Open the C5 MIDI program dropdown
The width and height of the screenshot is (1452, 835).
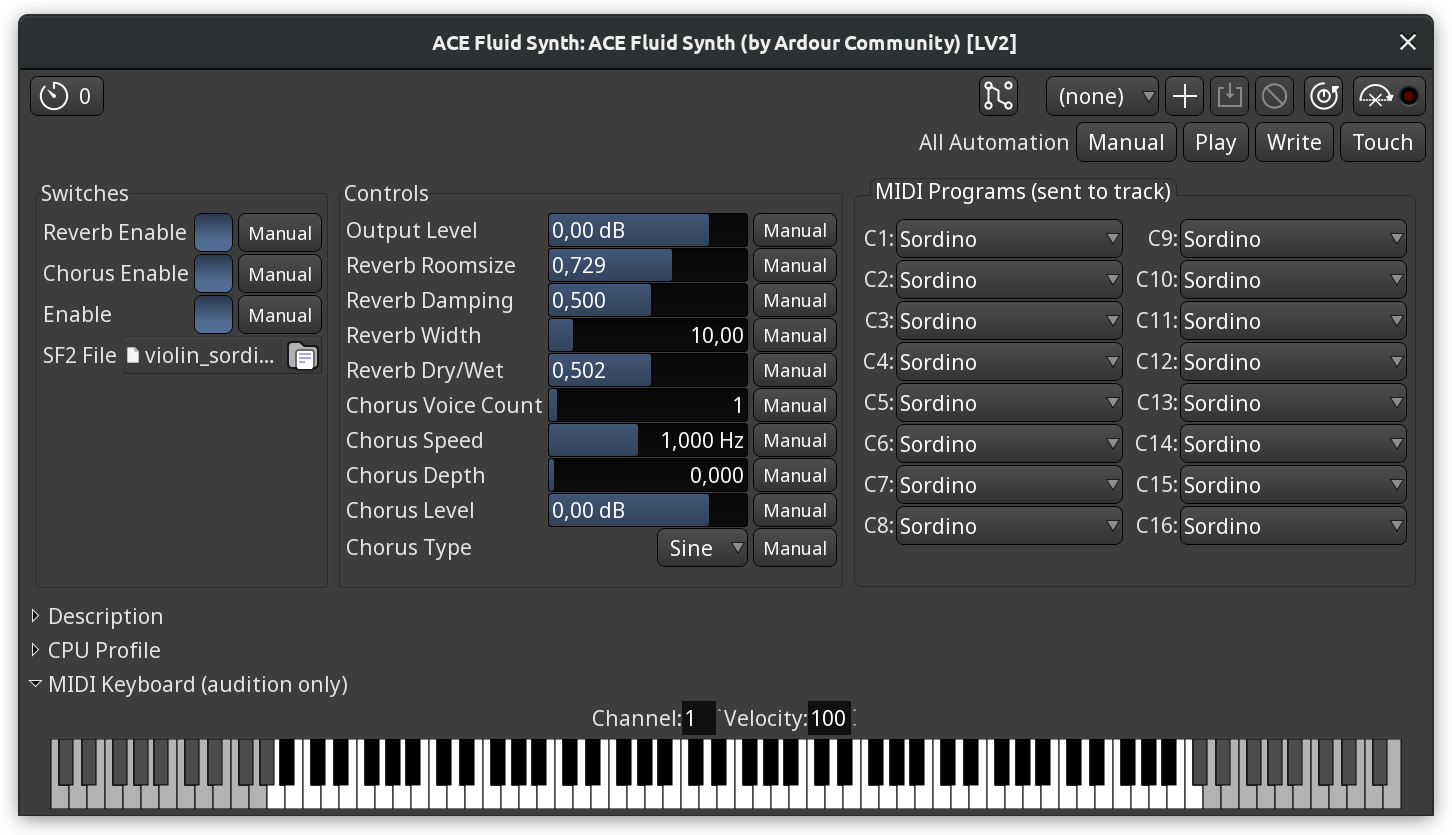click(1009, 403)
